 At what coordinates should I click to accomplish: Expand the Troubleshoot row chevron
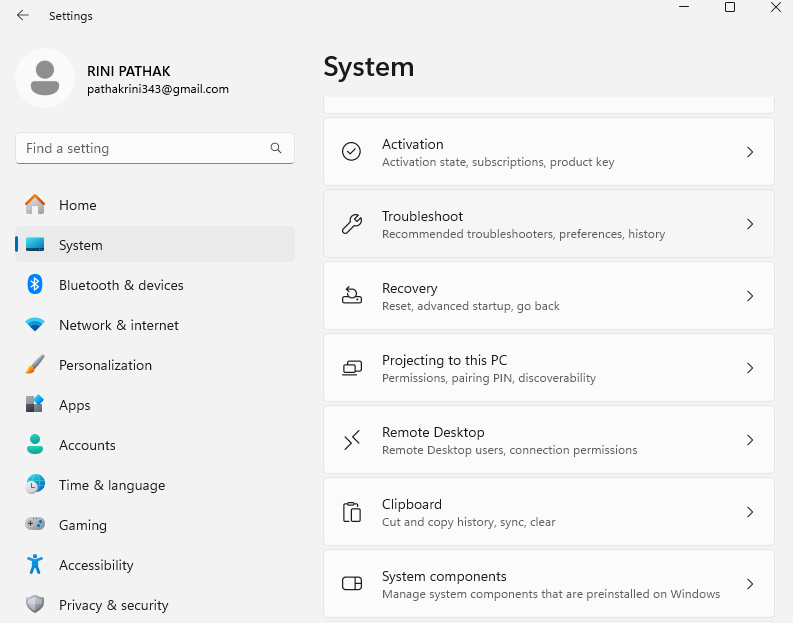[750, 224]
